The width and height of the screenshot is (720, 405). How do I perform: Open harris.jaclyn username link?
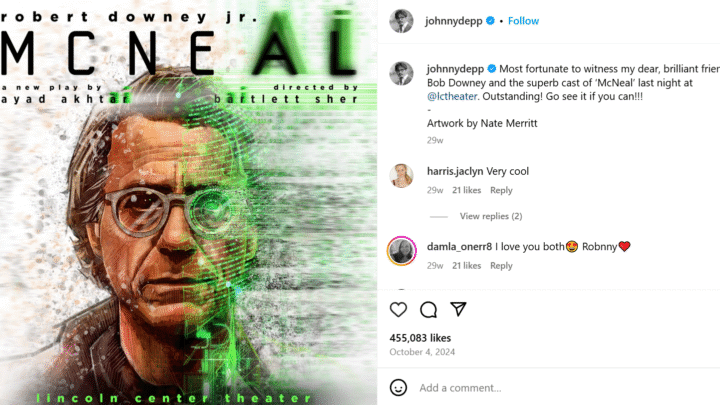click(x=455, y=171)
